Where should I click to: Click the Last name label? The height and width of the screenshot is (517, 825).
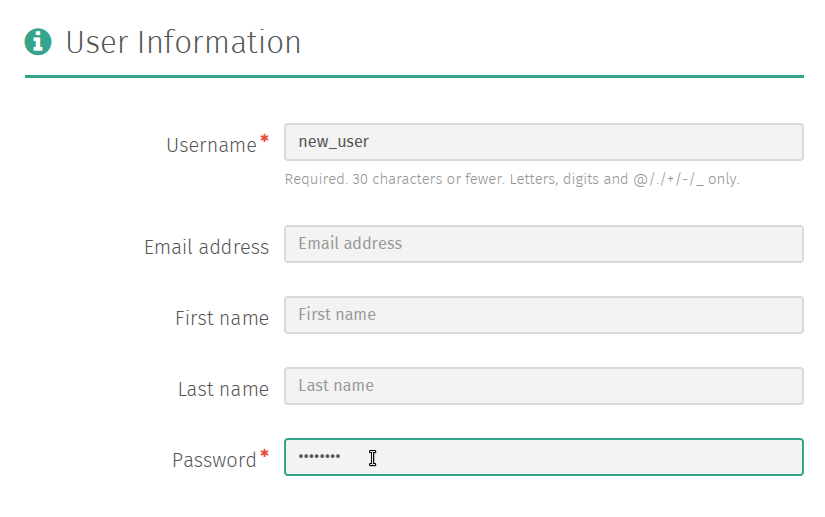tap(223, 389)
